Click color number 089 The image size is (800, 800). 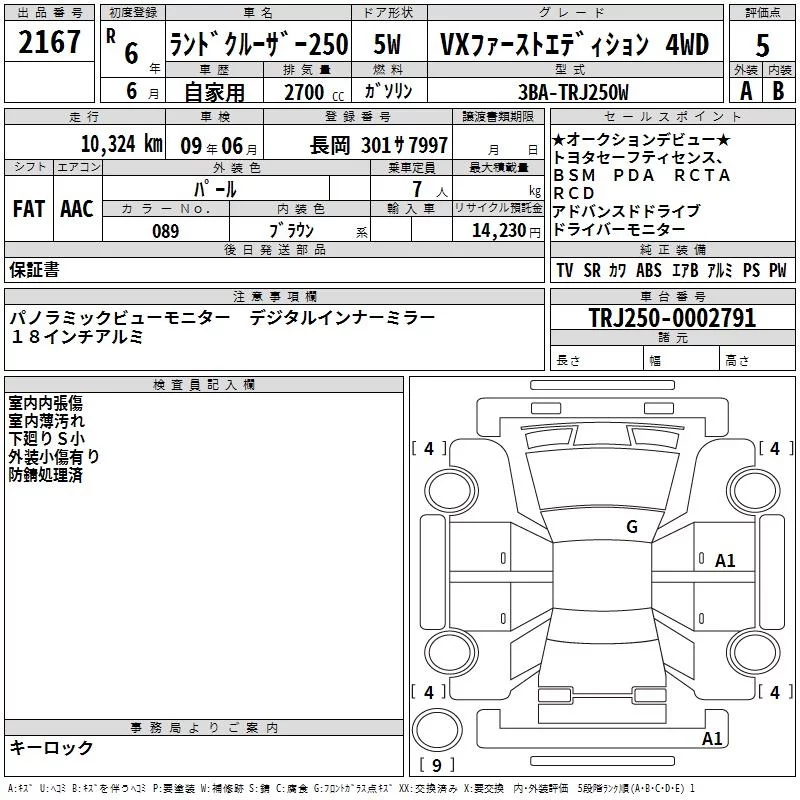[x=166, y=231]
